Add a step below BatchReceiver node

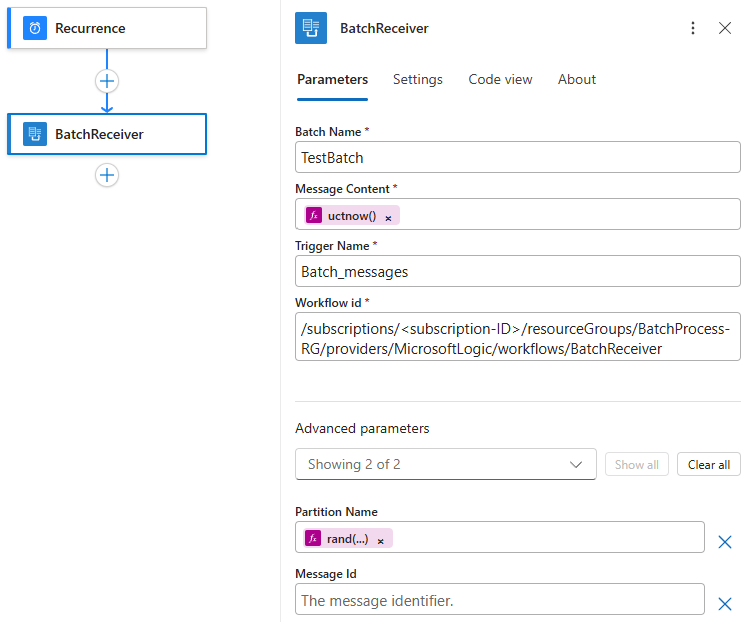[107, 175]
